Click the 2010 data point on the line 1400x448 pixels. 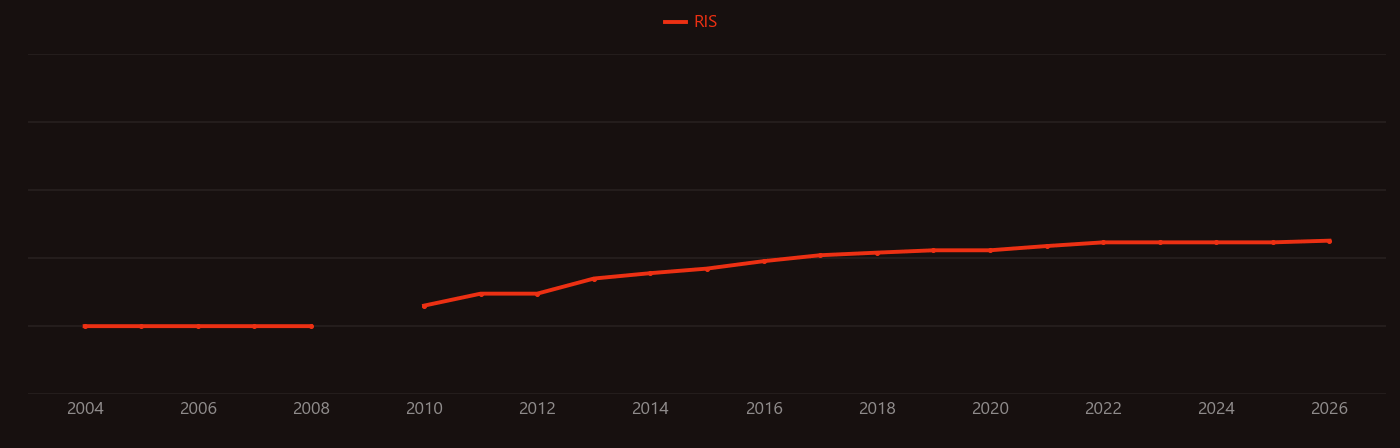pos(424,306)
